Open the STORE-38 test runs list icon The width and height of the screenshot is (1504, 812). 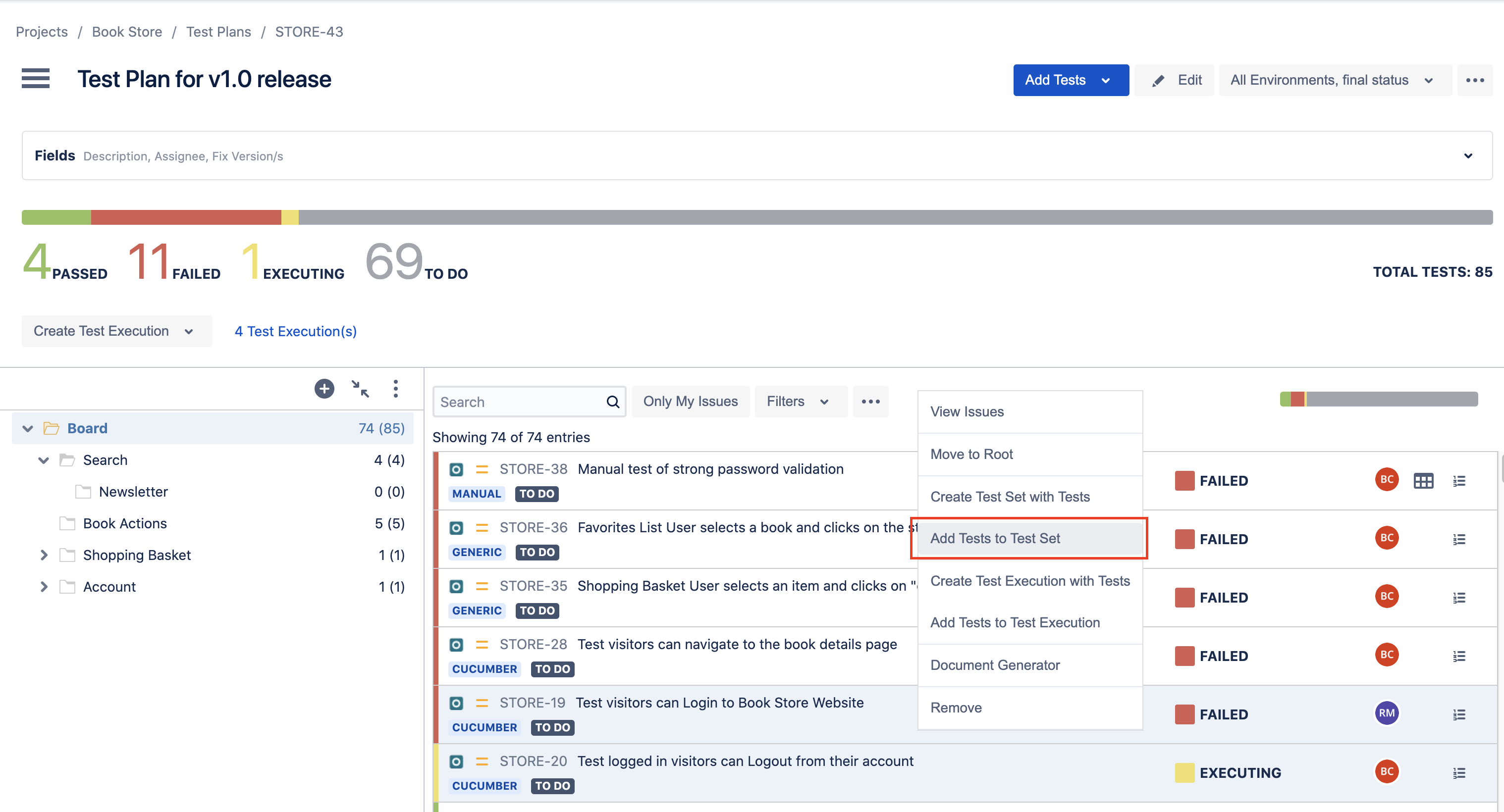coord(1459,481)
